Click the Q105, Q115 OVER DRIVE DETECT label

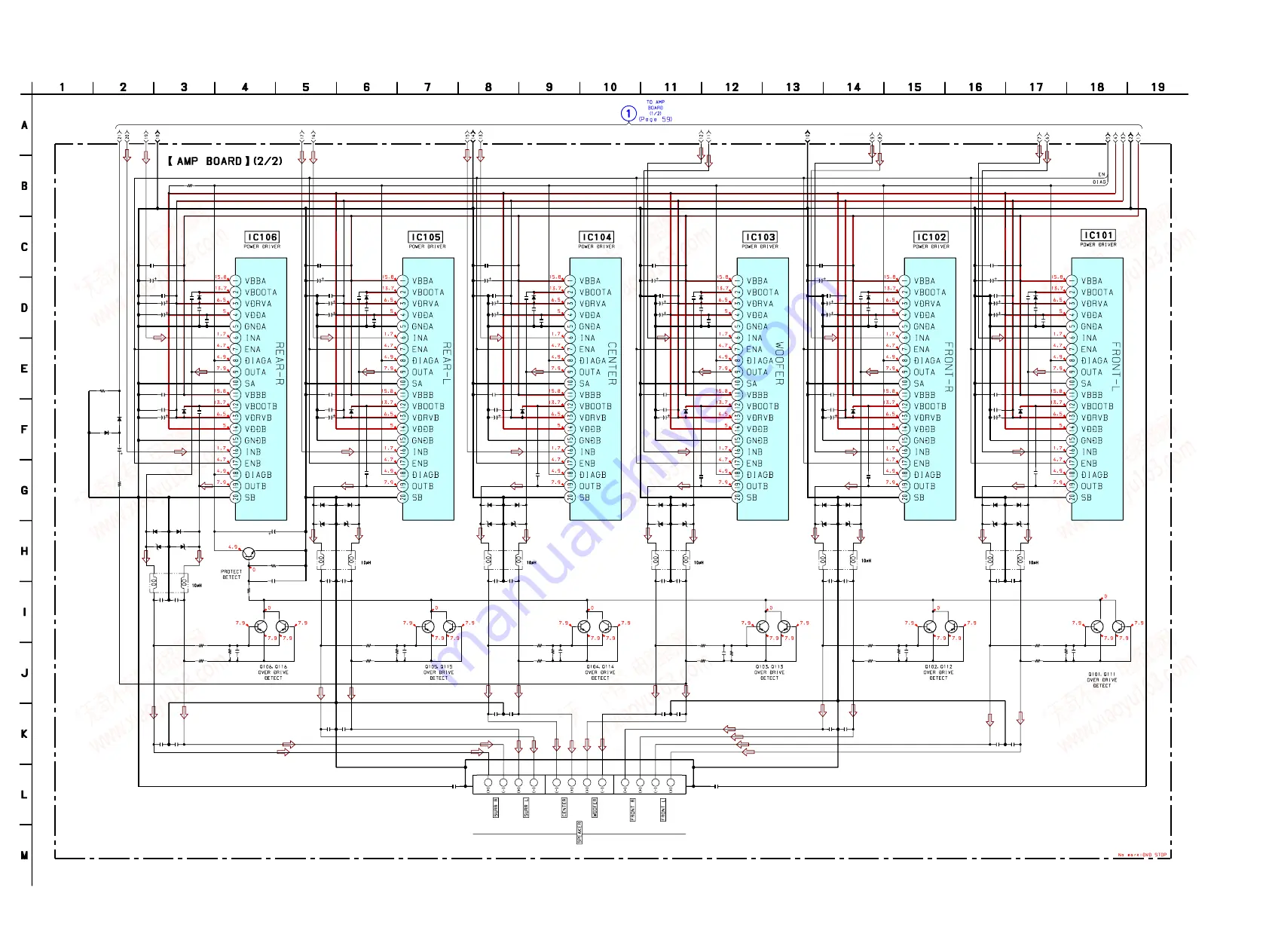439,672
